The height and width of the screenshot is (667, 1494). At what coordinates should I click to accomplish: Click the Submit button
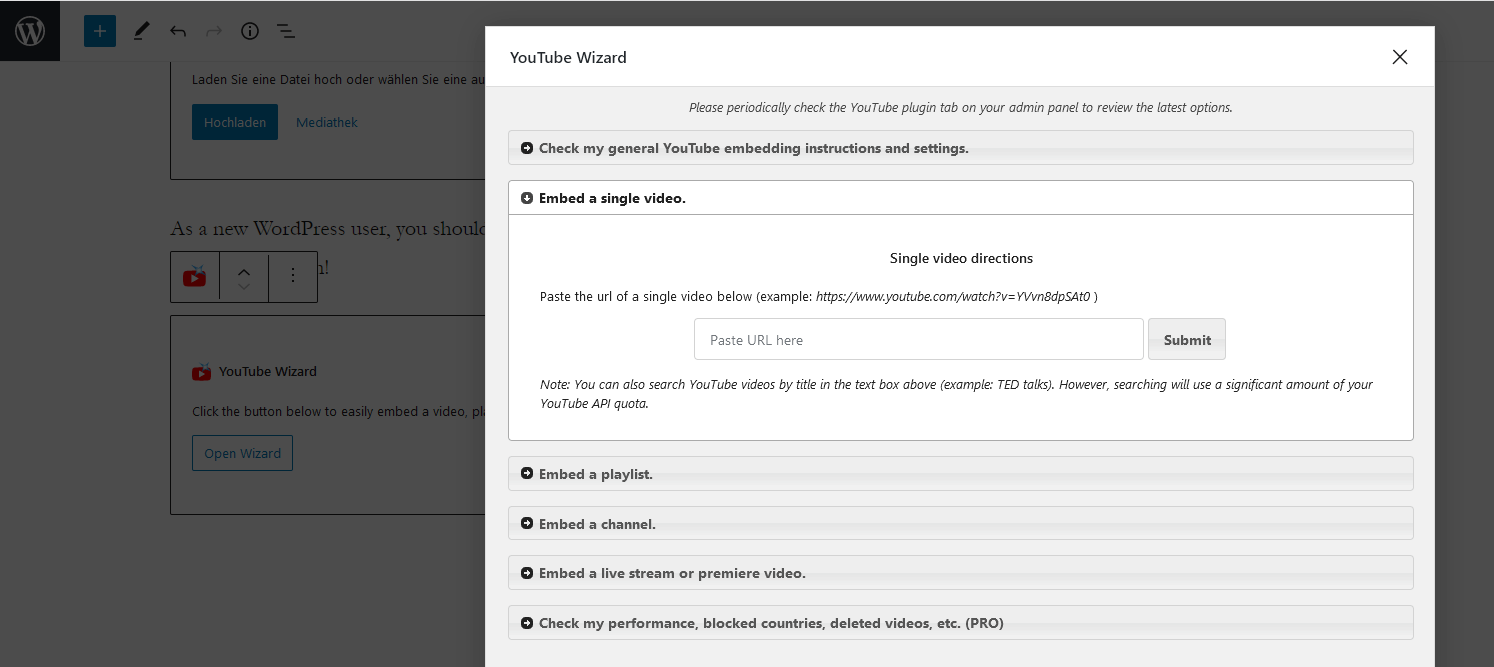pyautogui.click(x=1187, y=340)
